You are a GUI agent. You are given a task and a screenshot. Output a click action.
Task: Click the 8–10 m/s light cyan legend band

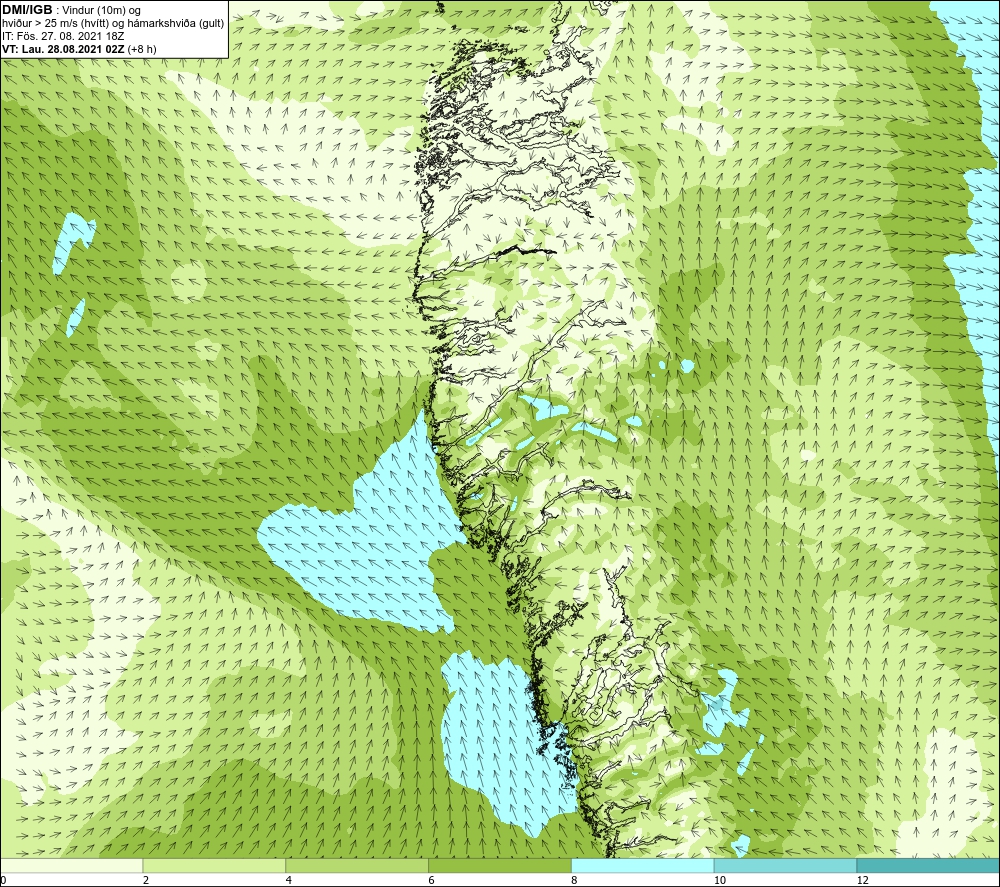tap(643, 865)
